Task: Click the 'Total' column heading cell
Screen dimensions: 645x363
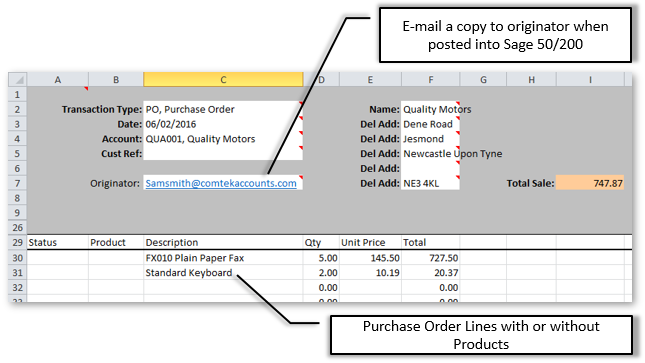Action: click(431, 242)
